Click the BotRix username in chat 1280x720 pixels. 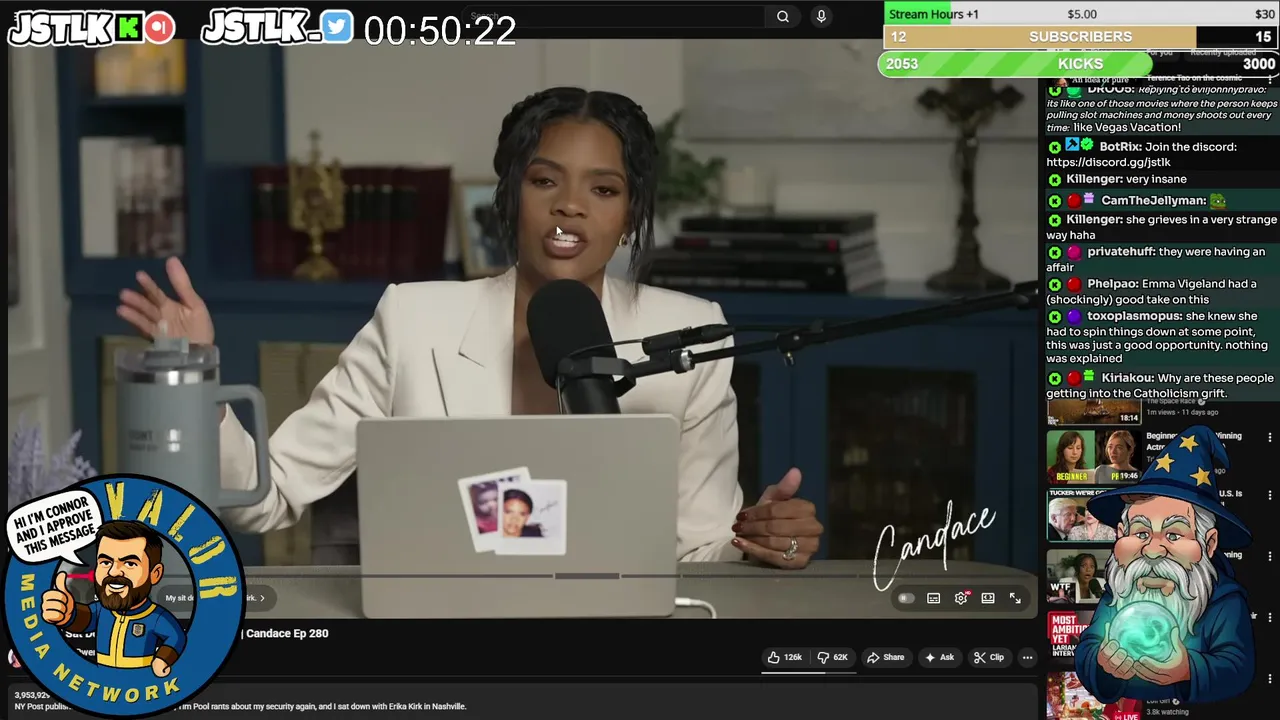tap(1120, 146)
